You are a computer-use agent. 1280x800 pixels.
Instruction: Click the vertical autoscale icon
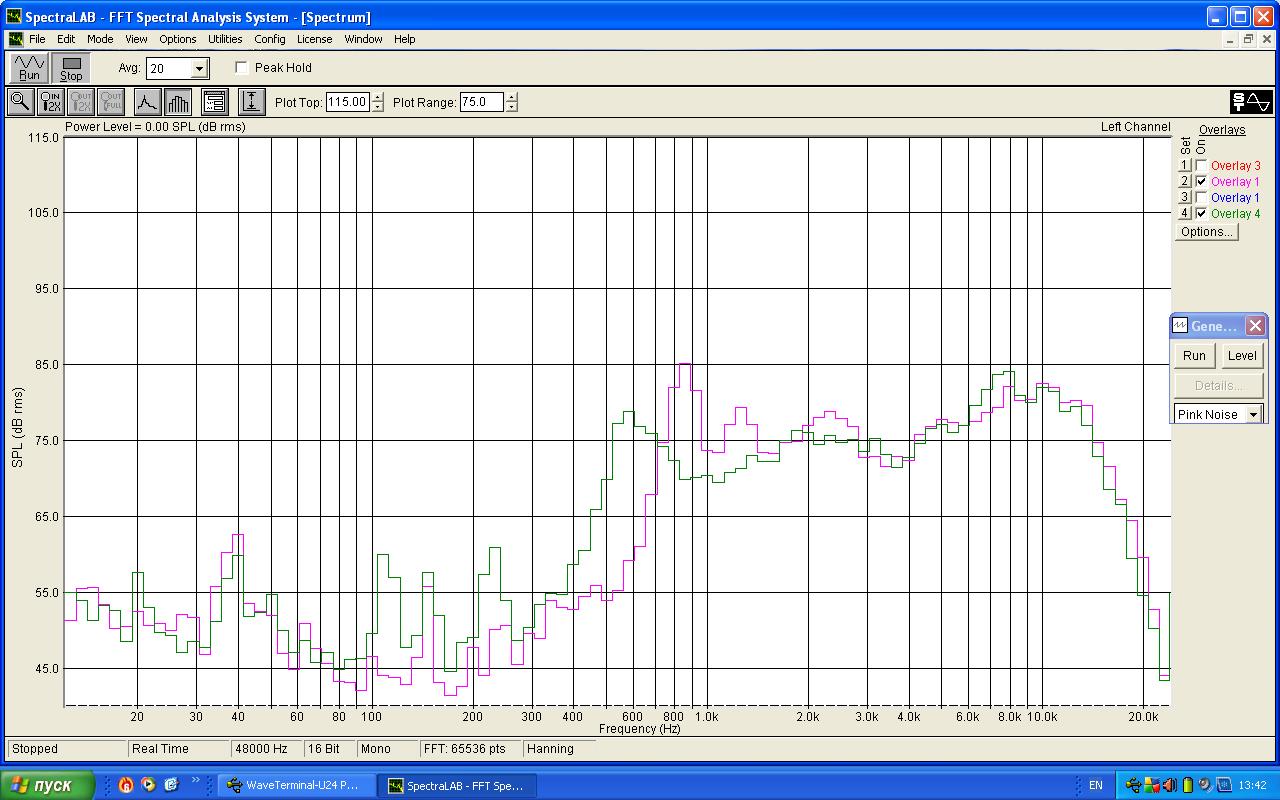251,101
